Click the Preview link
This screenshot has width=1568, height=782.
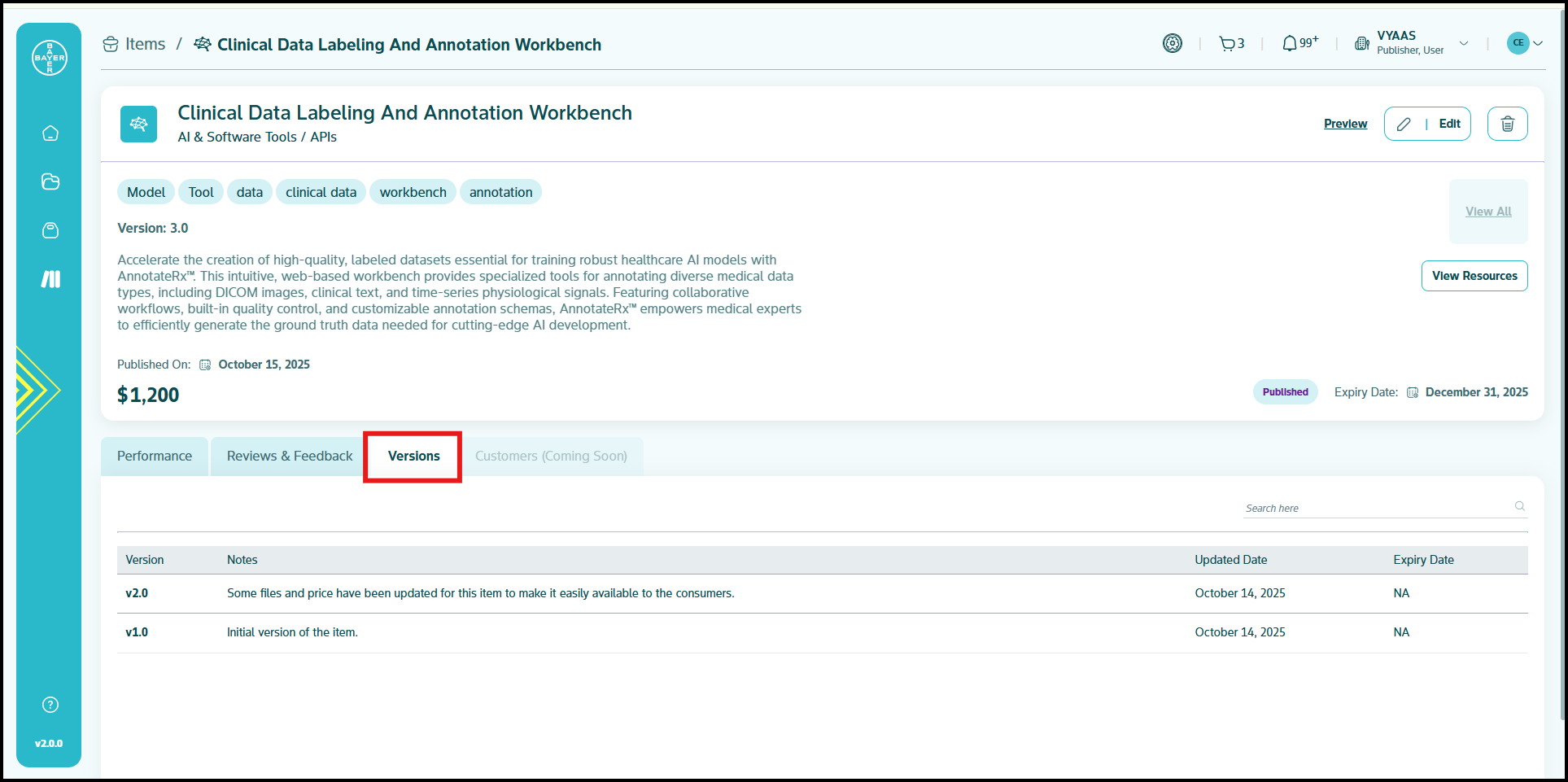(1345, 124)
